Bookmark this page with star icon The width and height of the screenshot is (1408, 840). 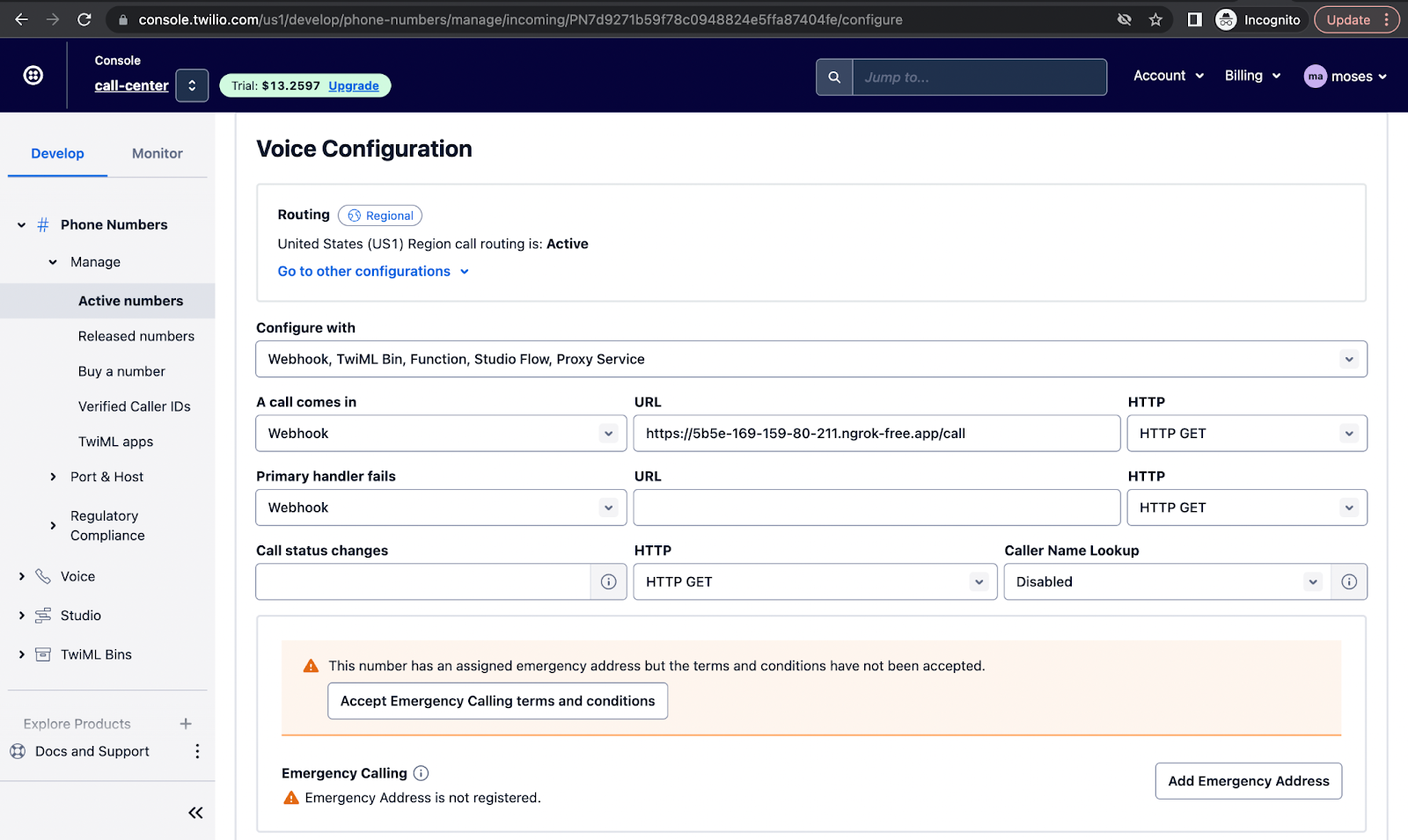point(1155,19)
